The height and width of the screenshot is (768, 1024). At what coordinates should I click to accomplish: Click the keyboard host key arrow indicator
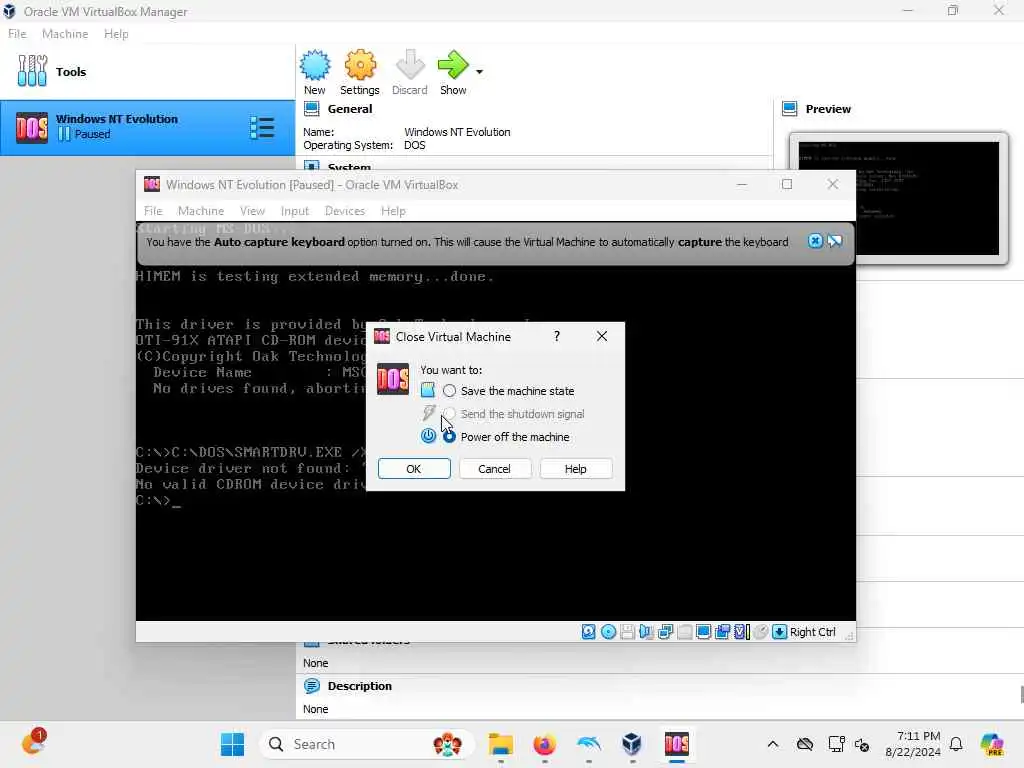(779, 632)
